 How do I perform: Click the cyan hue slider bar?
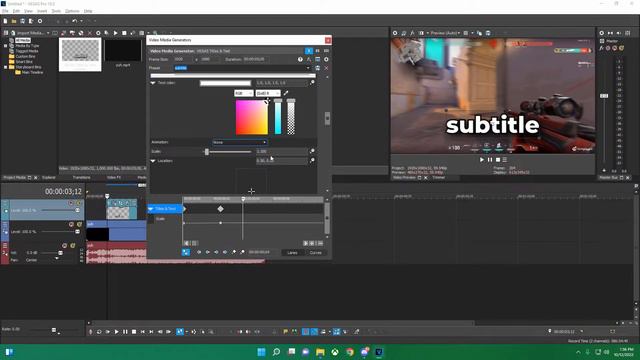pyautogui.click(x=278, y=118)
